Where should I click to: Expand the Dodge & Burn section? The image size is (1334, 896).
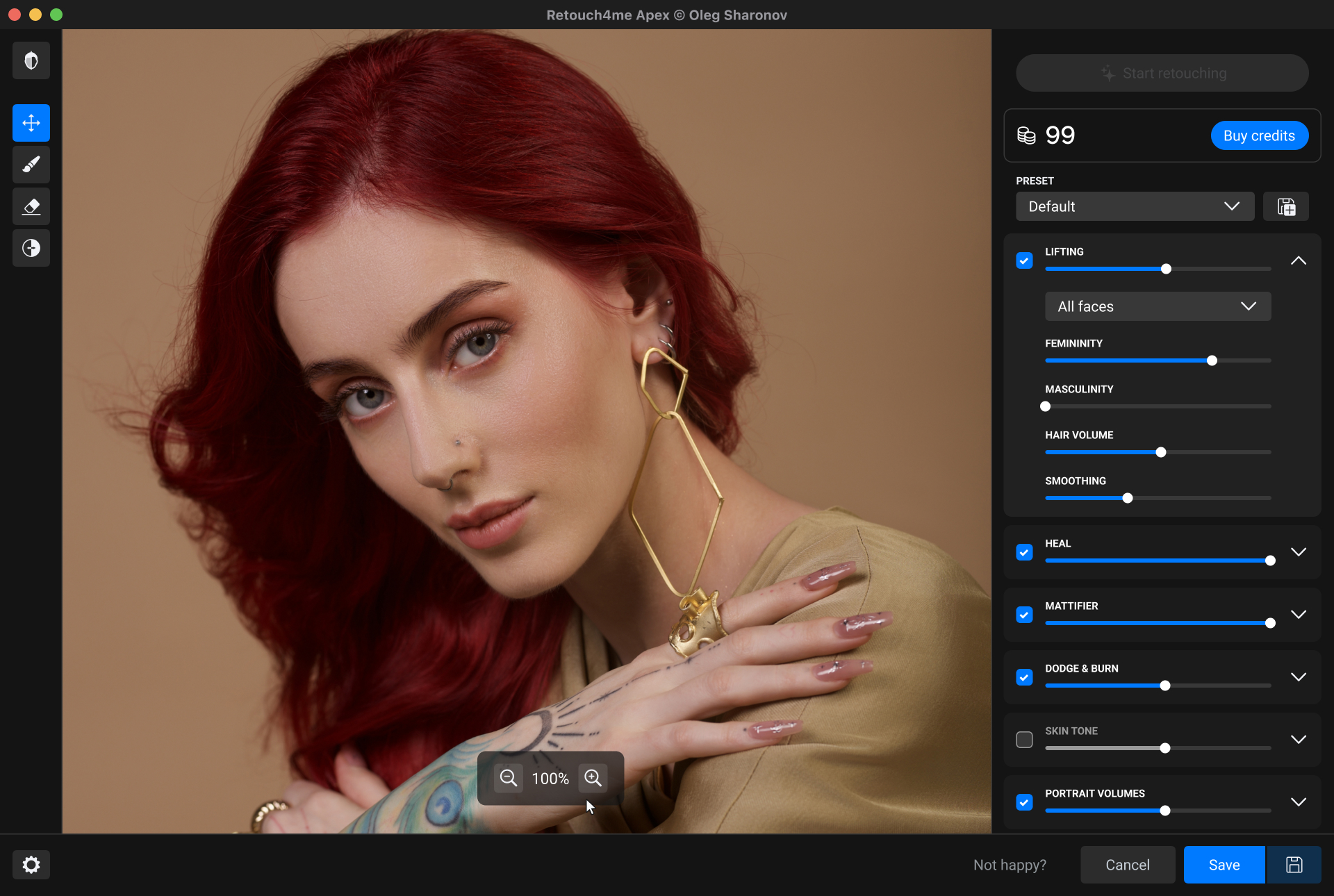pyautogui.click(x=1298, y=677)
